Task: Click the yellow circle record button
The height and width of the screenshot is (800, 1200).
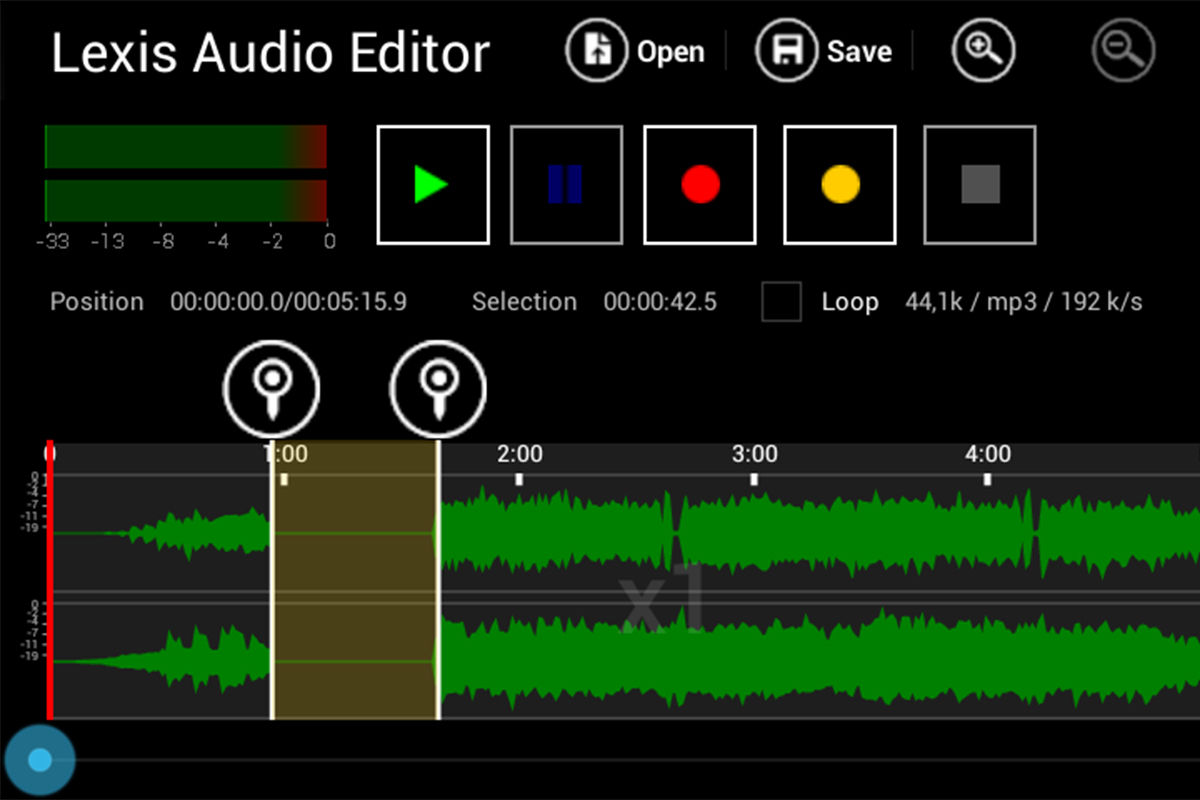Action: [x=840, y=185]
